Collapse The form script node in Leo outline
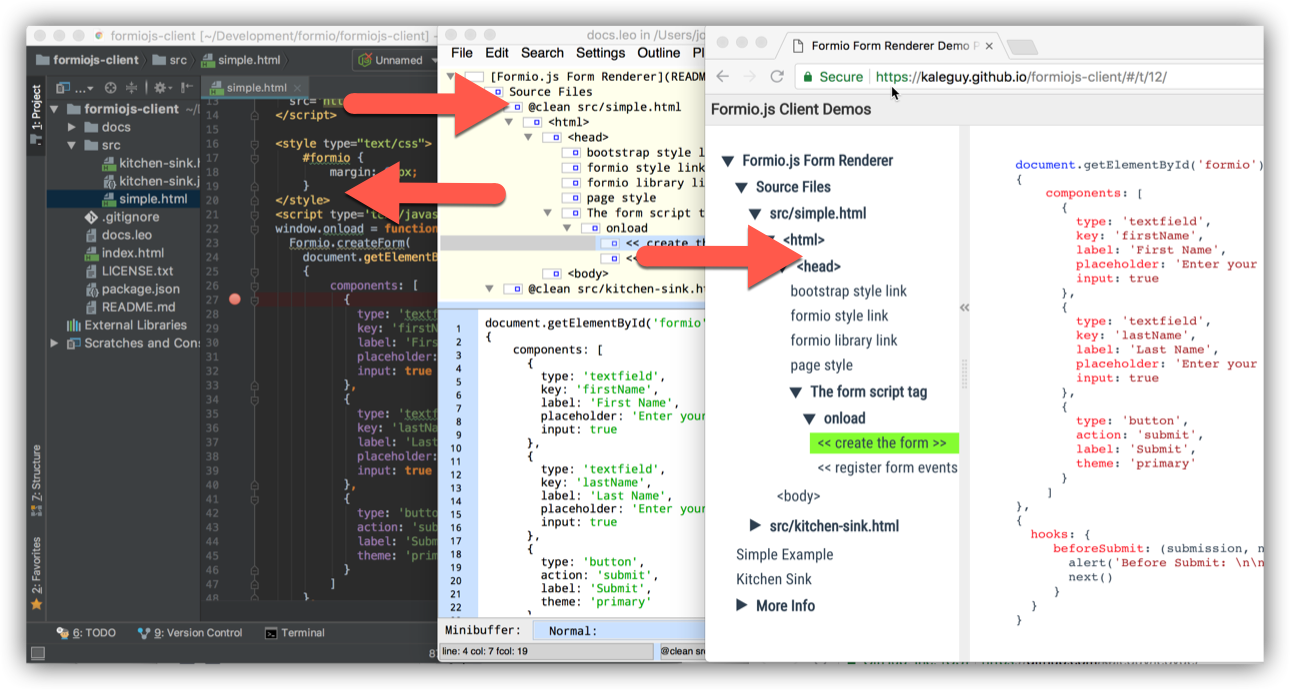This screenshot has height=690, width=1290. click(x=548, y=213)
